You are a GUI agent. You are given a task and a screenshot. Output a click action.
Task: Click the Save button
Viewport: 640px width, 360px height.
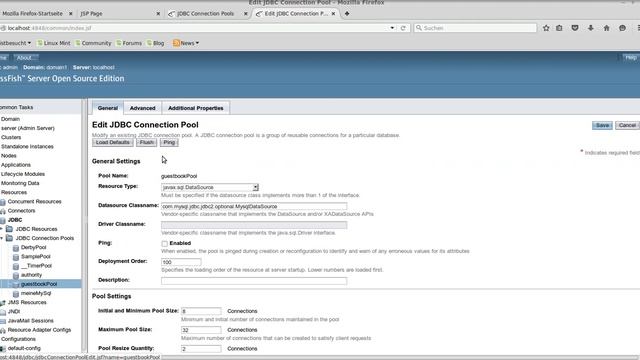[602, 125]
